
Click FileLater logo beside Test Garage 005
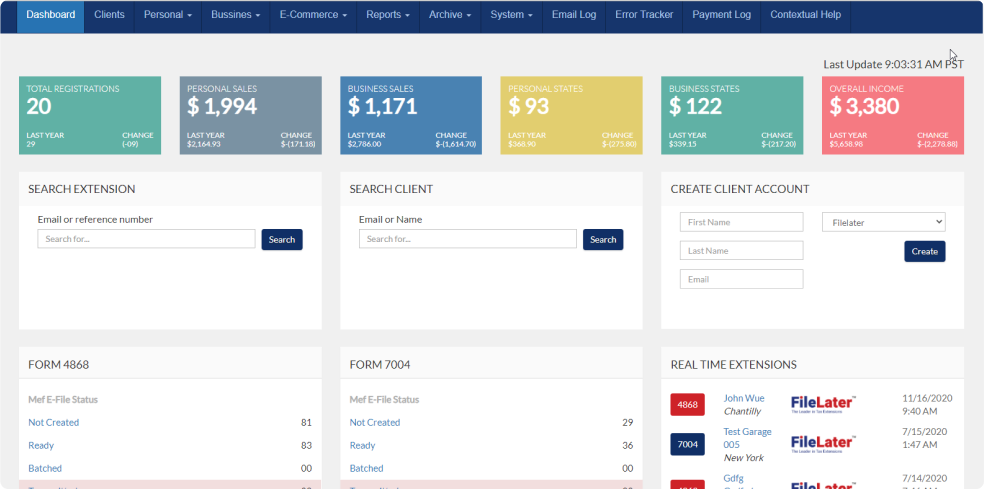[x=823, y=443]
